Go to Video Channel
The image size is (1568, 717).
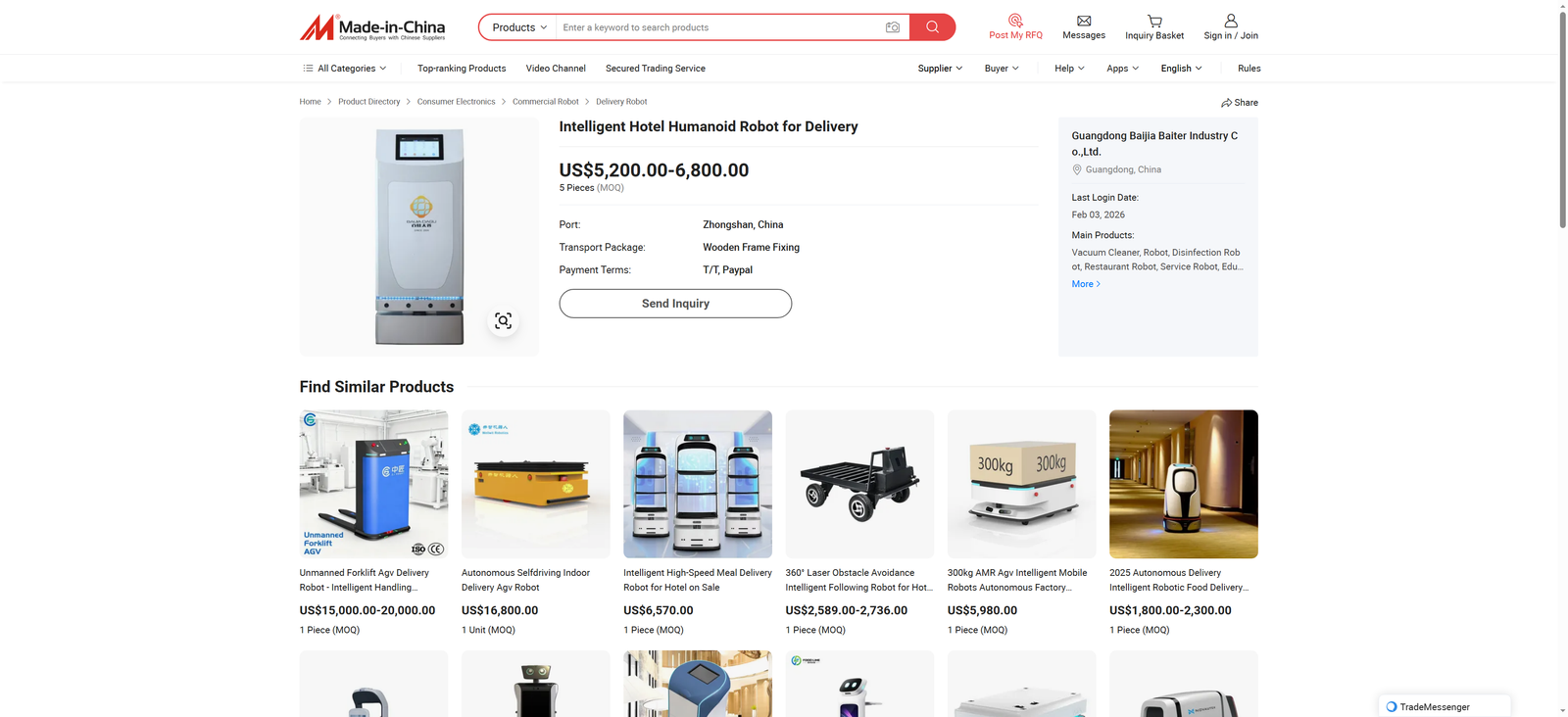click(x=556, y=69)
